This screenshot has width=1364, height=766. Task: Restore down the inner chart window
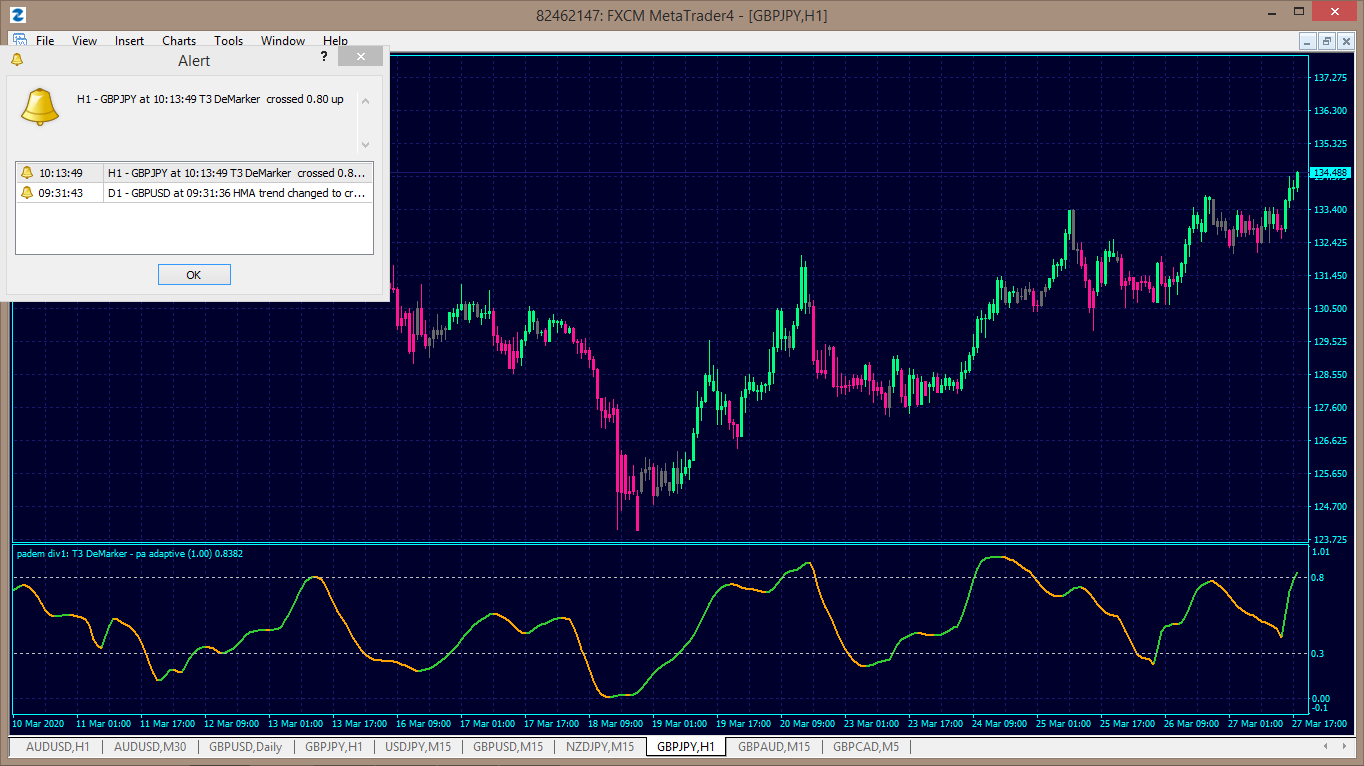[1326, 41]
